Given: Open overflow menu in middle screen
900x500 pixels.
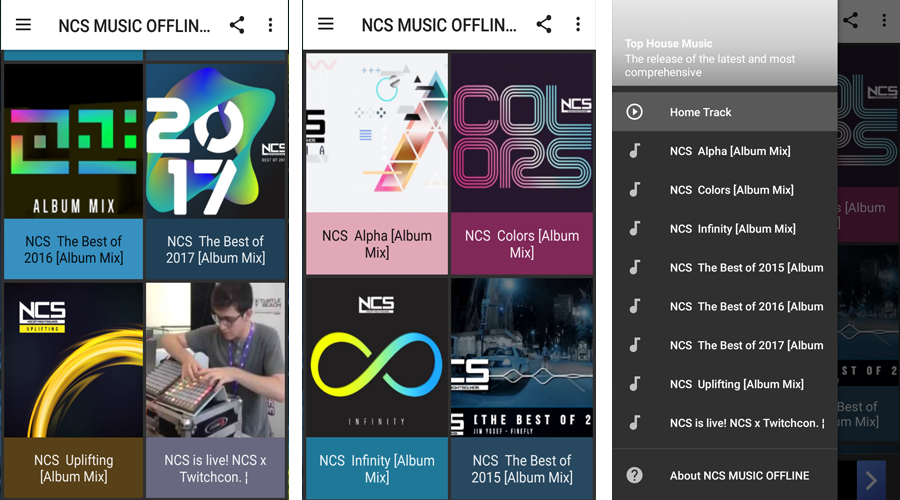Looking at the screenshot, I should pos(578,24).
